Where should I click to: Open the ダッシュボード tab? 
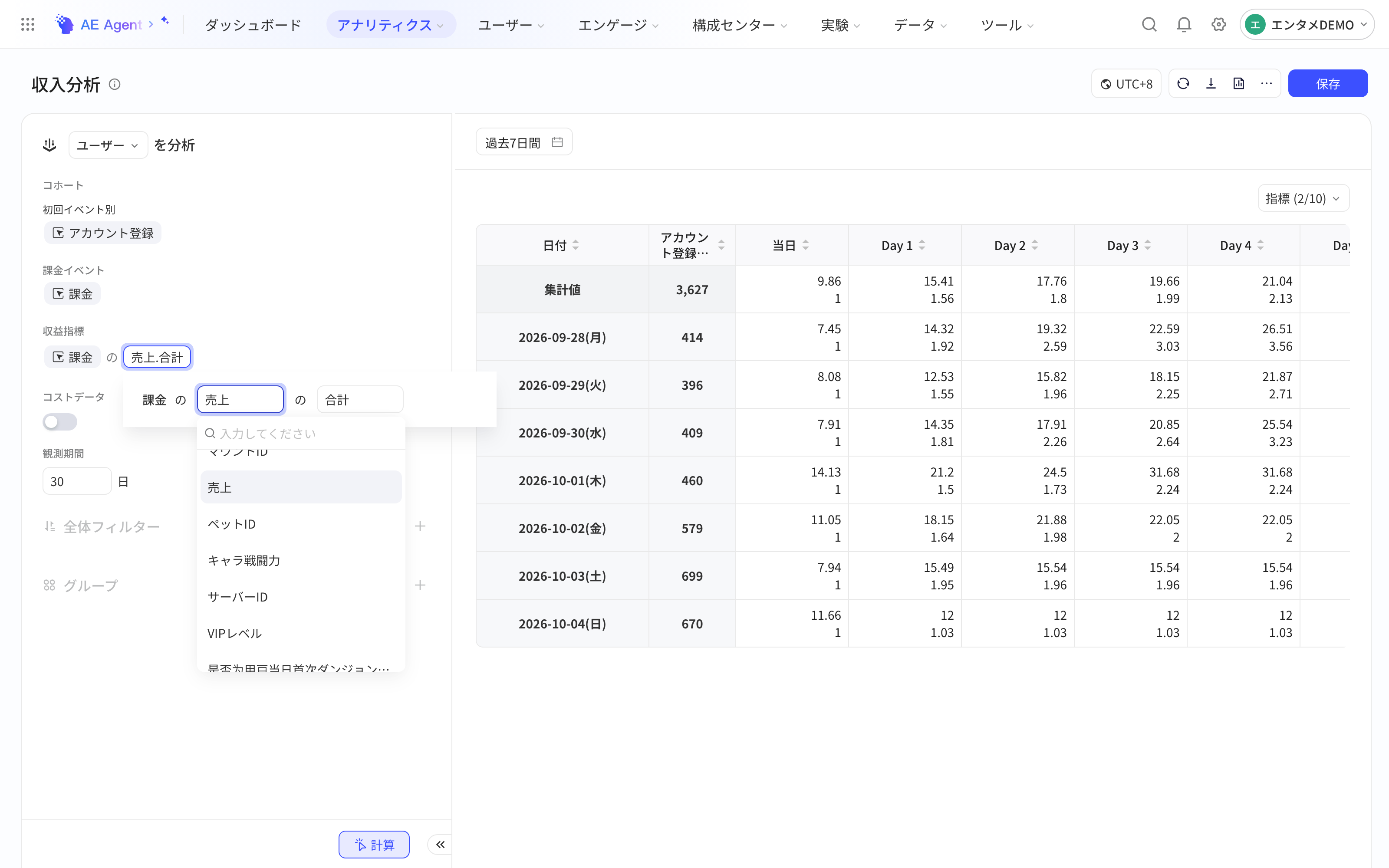[x=253, y=25]
